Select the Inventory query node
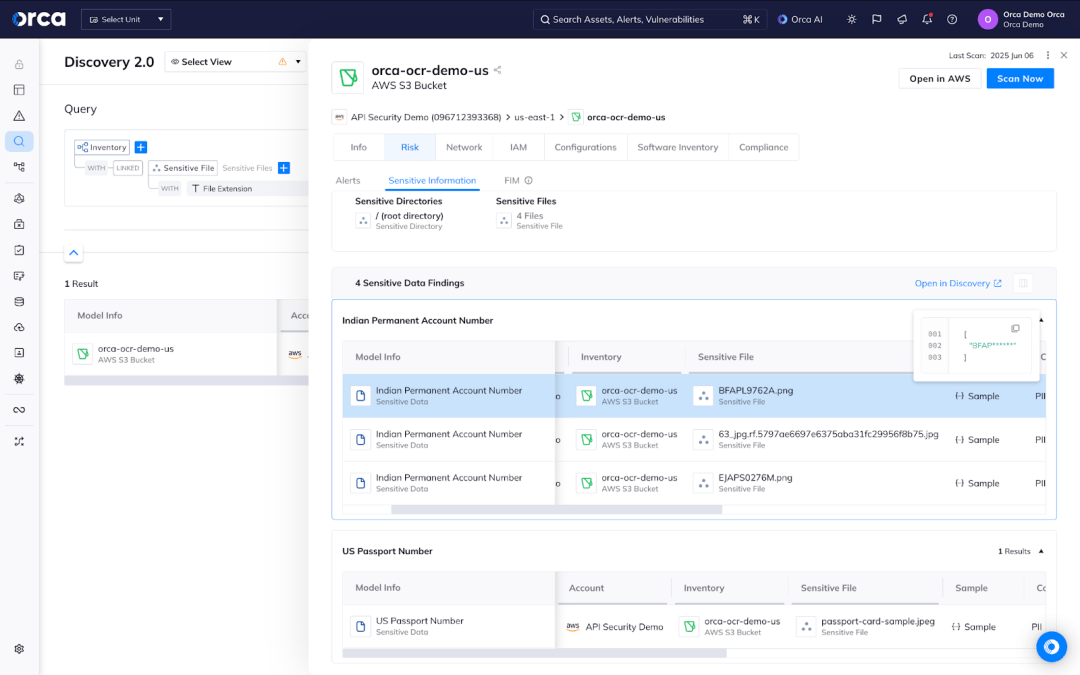Image resolution: width=1080 pixels, height=675 pixels. tap(102, 147)
